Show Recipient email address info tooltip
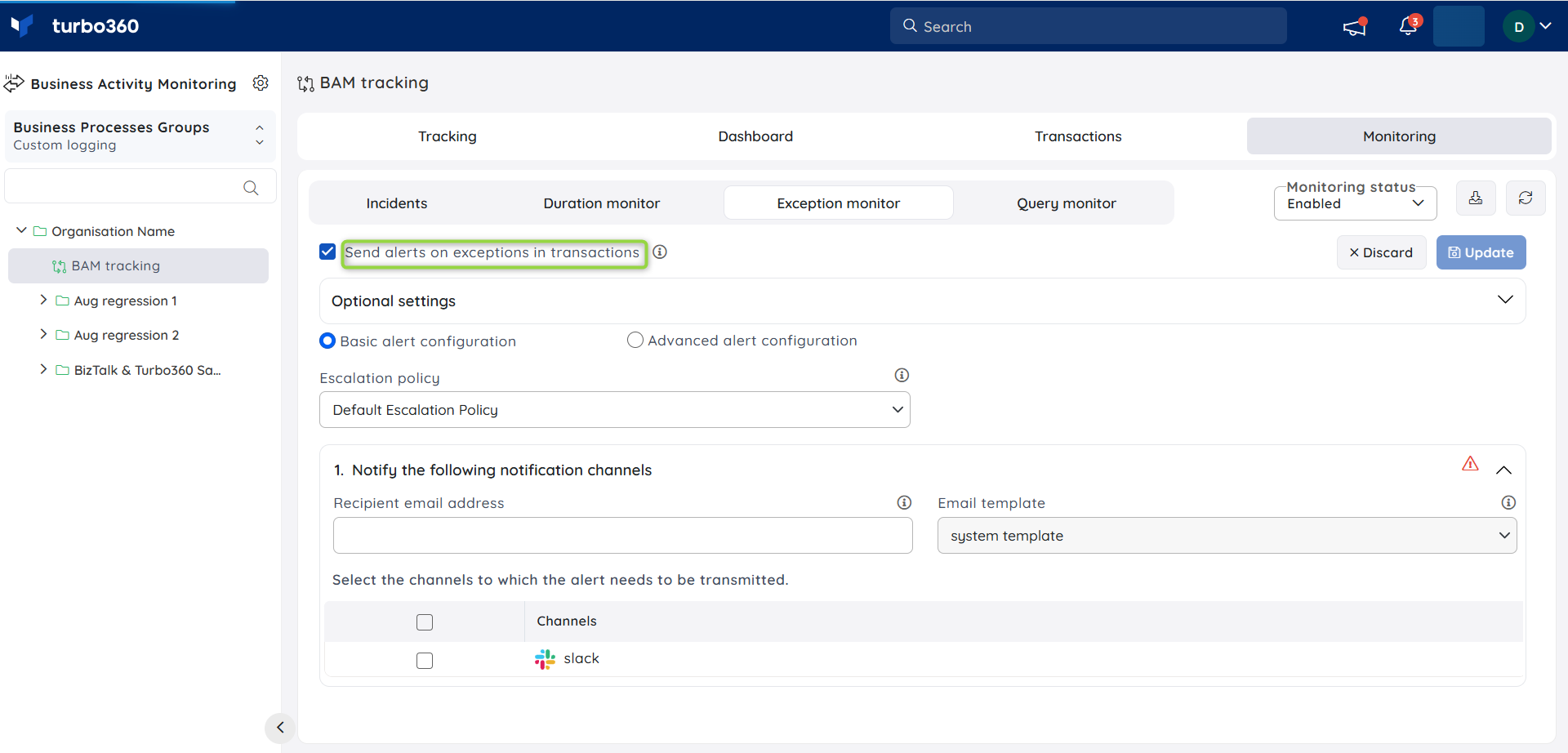 pyautogui.click(x=904, y=502)
